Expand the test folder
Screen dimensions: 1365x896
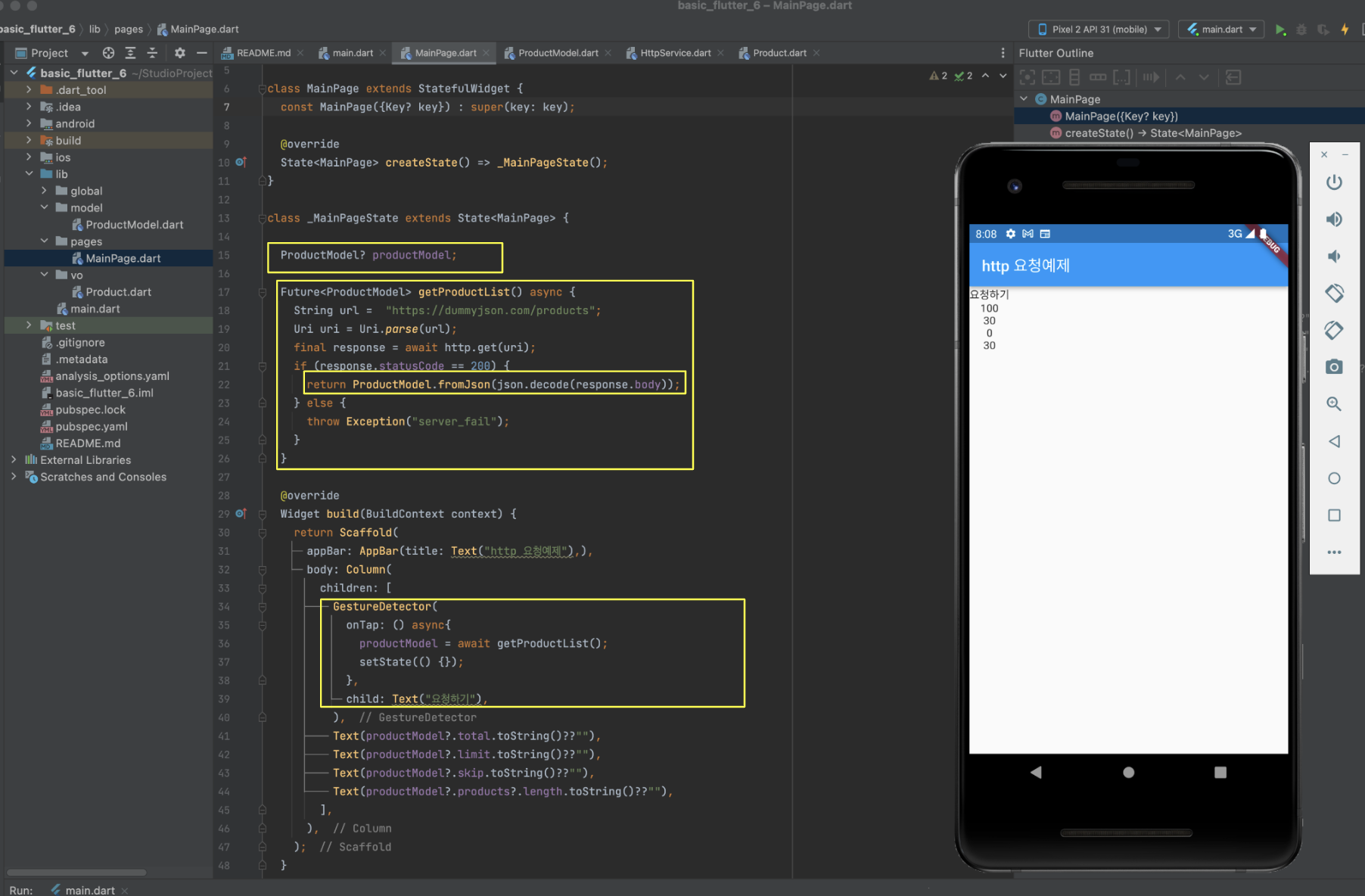tap(29, 325)
